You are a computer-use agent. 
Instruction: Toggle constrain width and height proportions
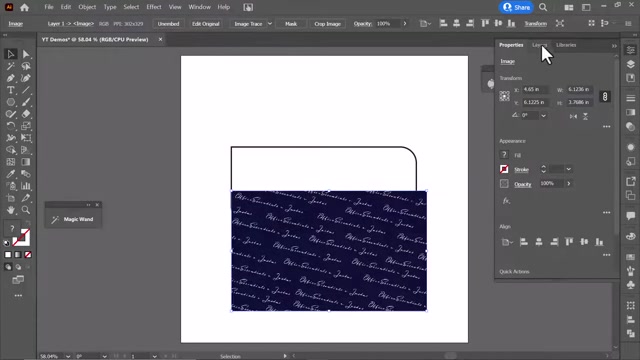(x=605, y=96)
